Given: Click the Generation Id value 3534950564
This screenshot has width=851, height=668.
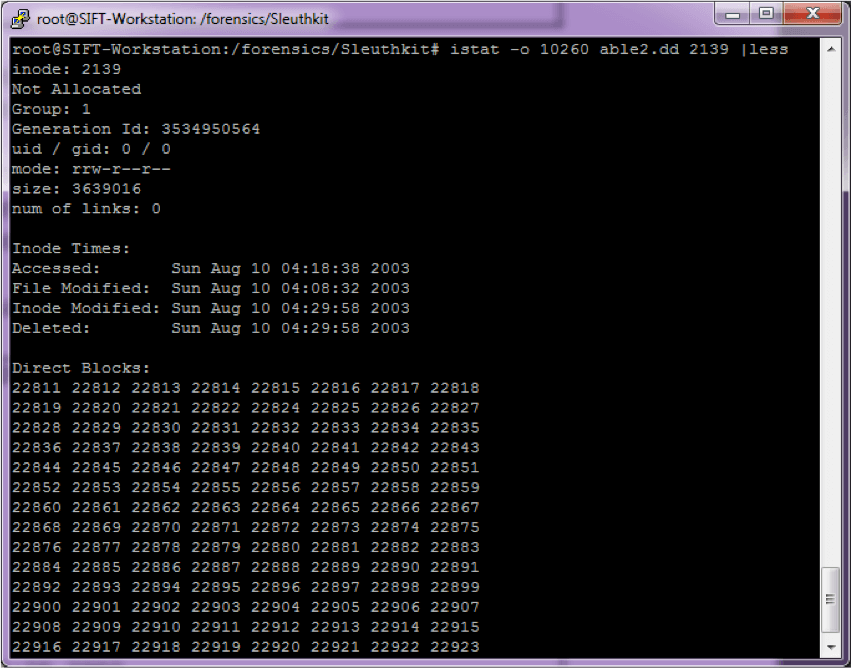Looking at the screenshot, I should [210, 129].
